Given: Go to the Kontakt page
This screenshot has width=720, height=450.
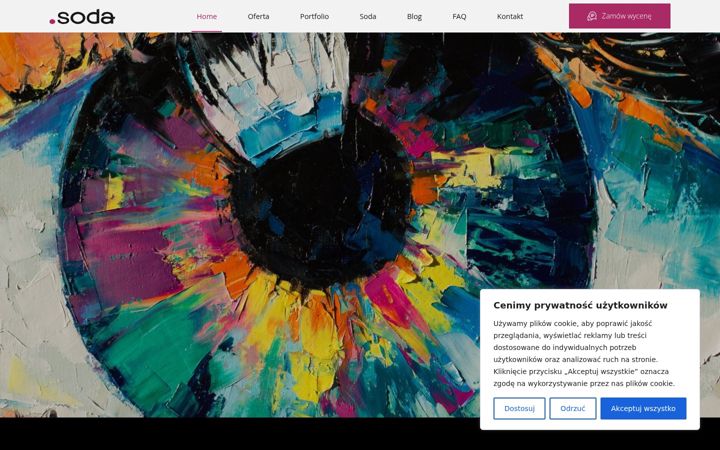Looking at the screenshot, I should point(510,16).
